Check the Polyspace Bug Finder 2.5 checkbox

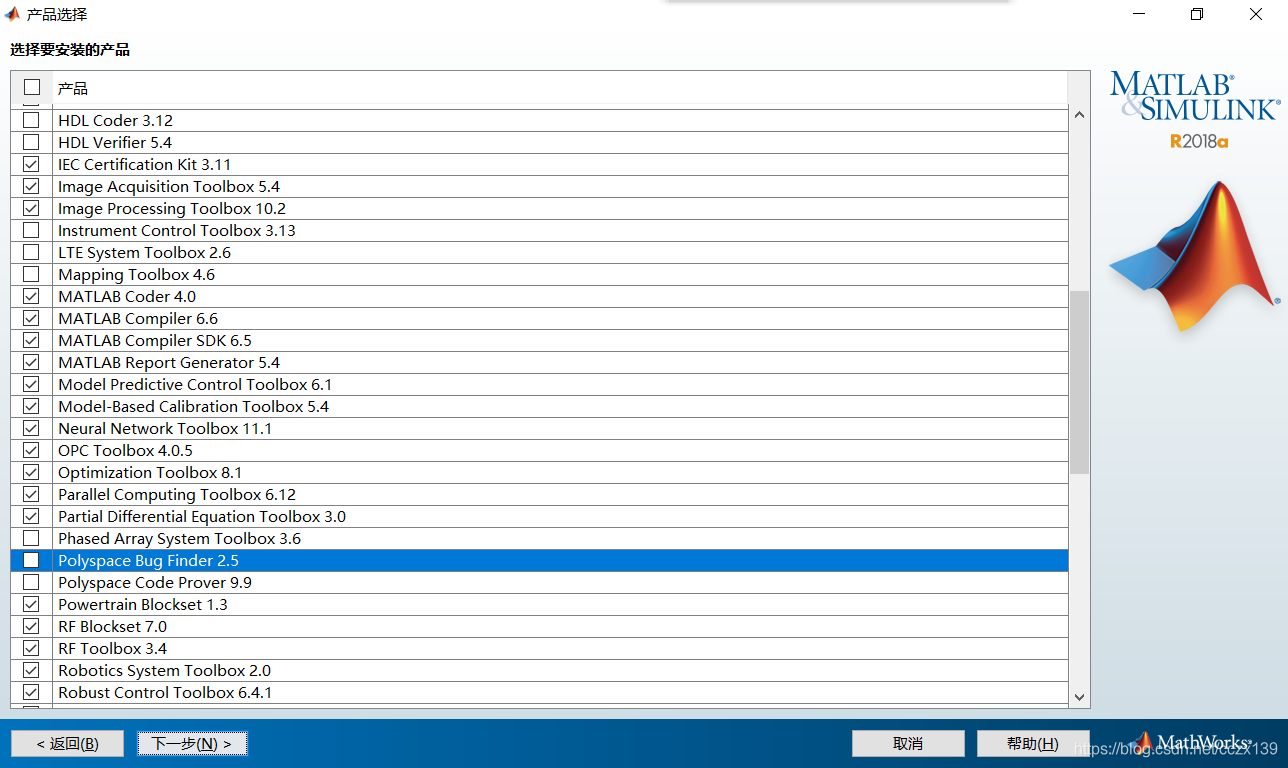tap(31, 560)
